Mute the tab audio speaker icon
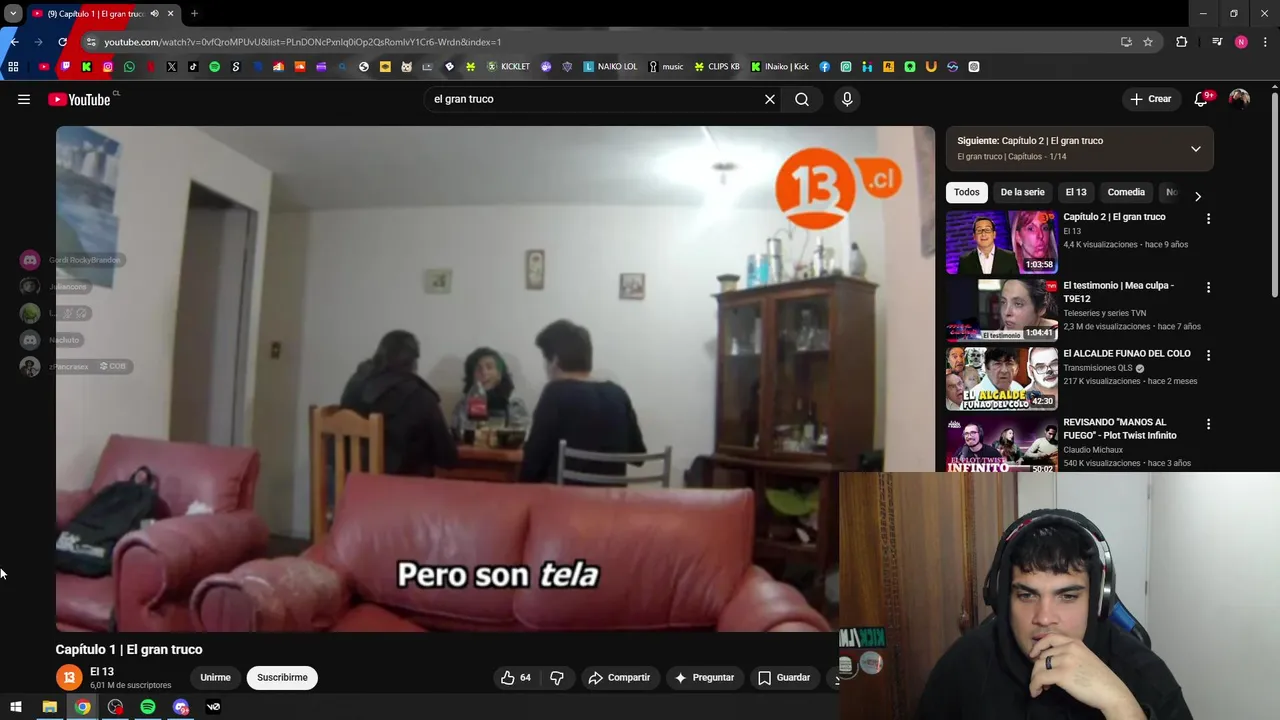This screenshot has height=720, width=1280. 154,14
